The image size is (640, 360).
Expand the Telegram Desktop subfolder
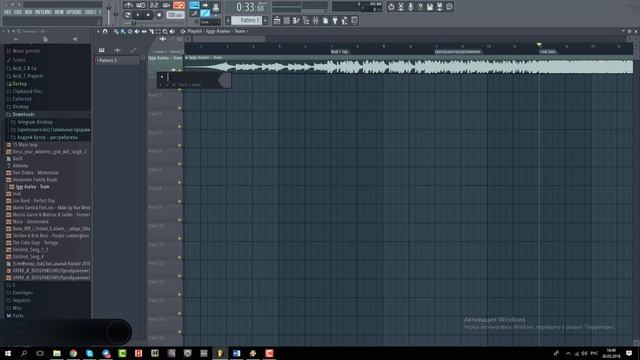tap(35, 122)
